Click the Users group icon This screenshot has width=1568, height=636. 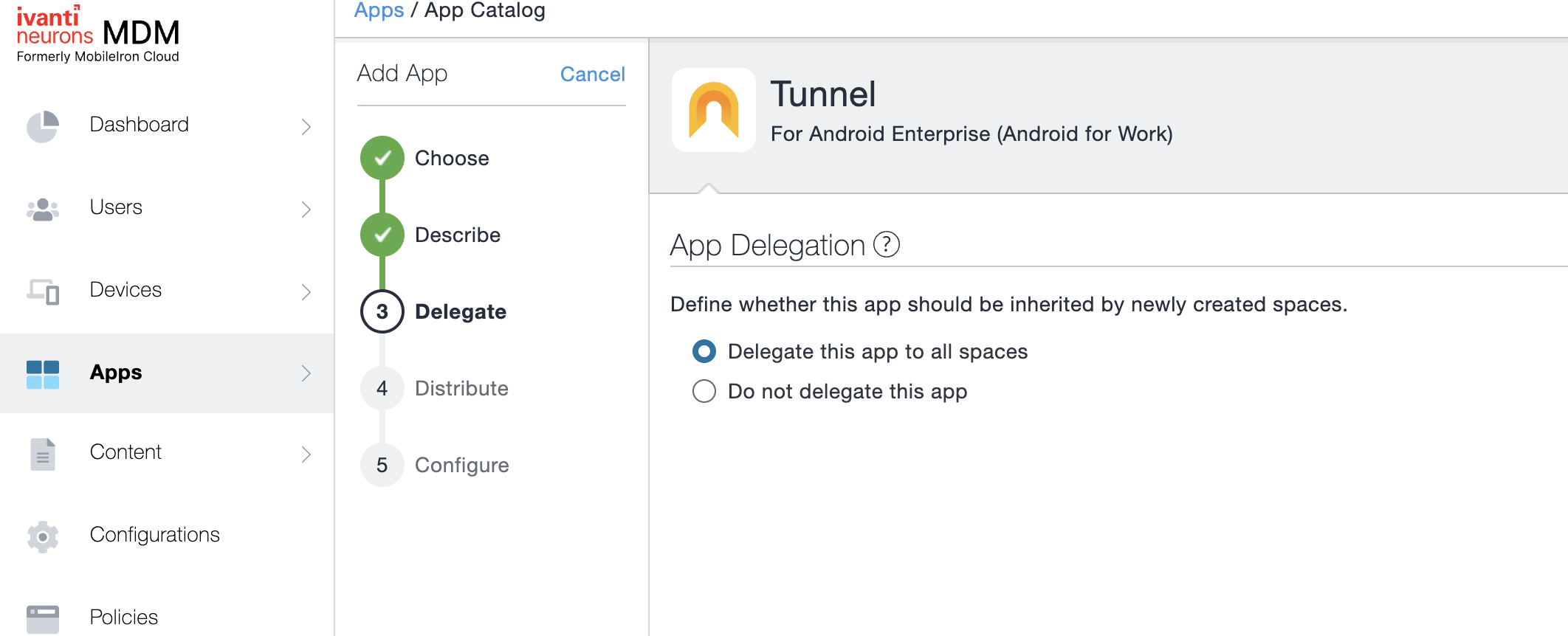(43, 209)
